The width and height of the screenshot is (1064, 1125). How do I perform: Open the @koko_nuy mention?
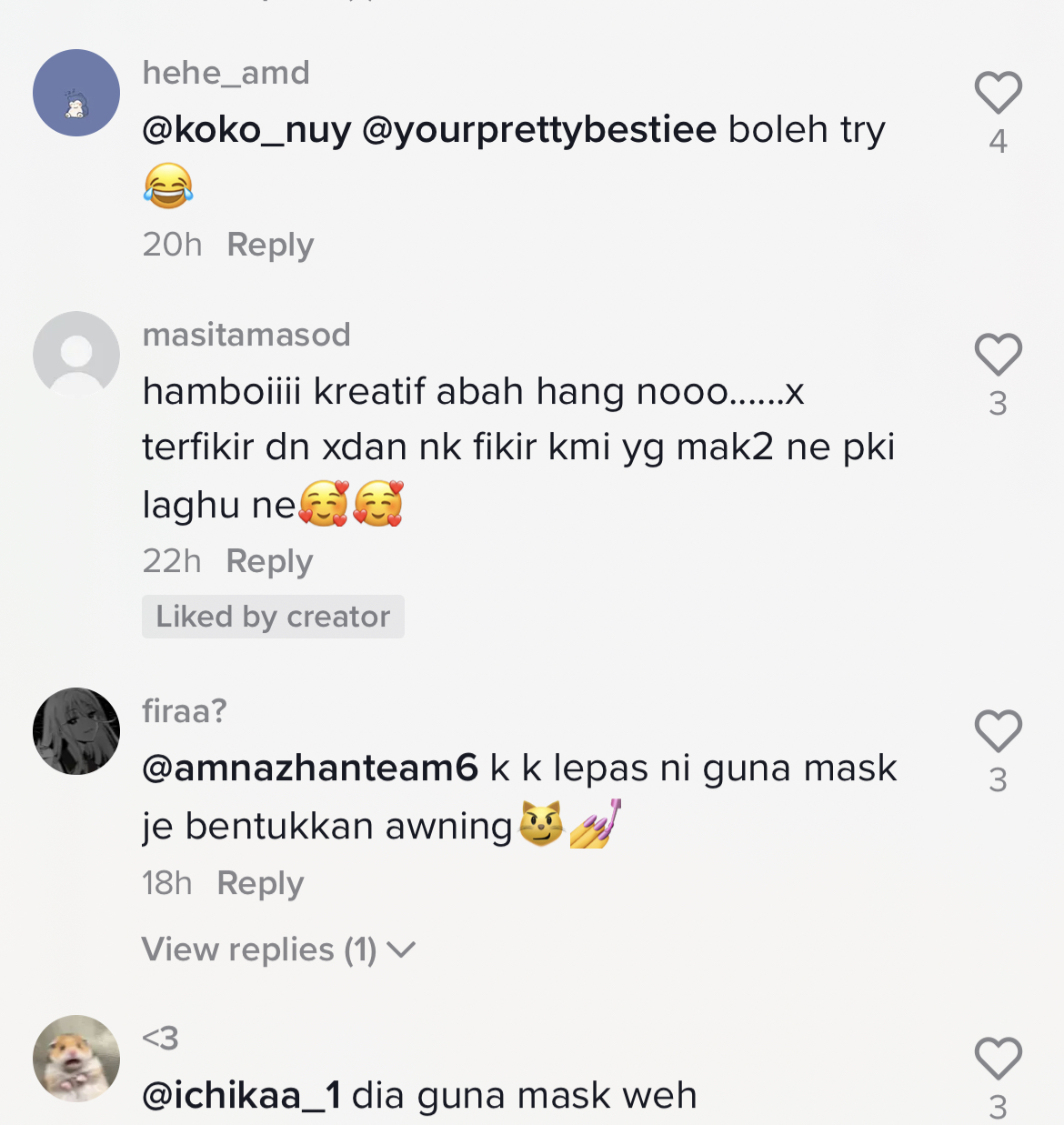pos(246,130)
